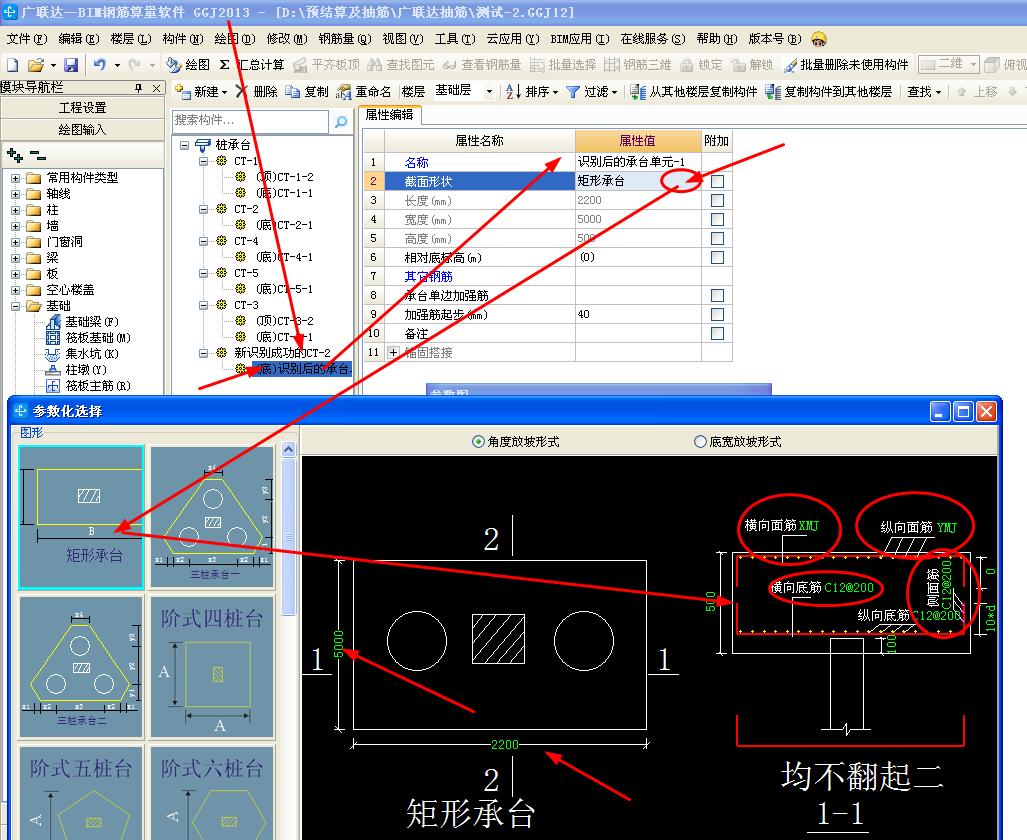Open the BIM应用(I) menu

(x=580, y=39)
